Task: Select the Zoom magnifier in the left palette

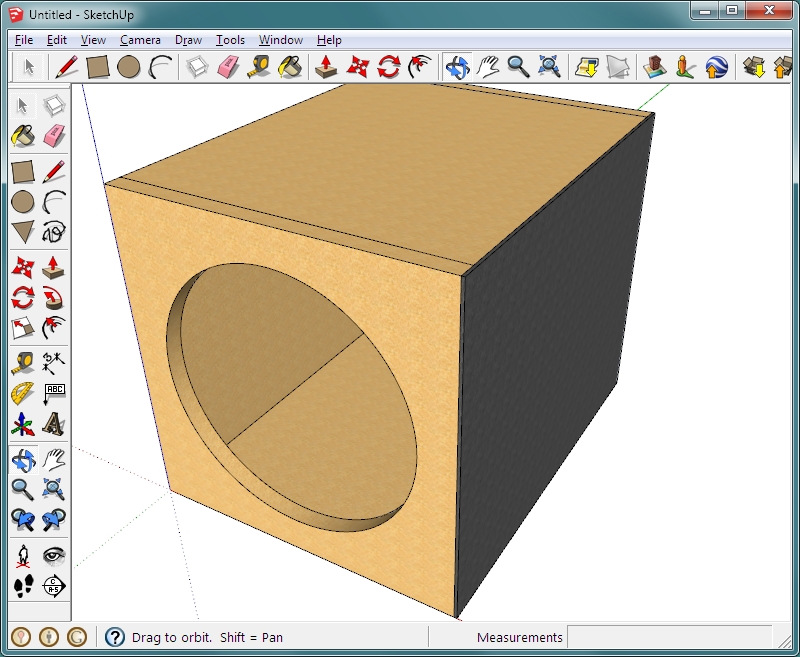Action: (22, 490)
